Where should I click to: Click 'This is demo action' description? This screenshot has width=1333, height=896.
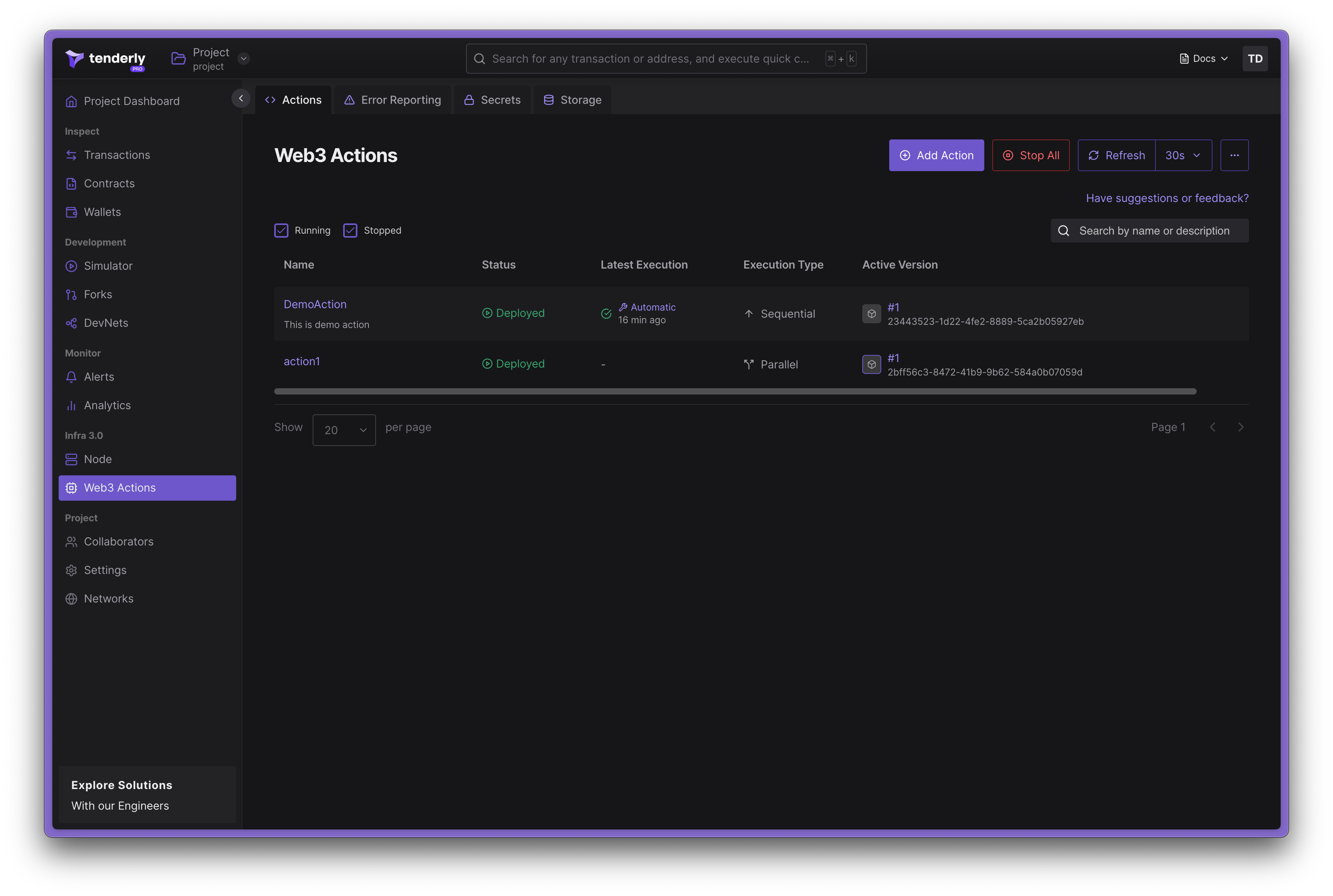[x=327, y=324]
